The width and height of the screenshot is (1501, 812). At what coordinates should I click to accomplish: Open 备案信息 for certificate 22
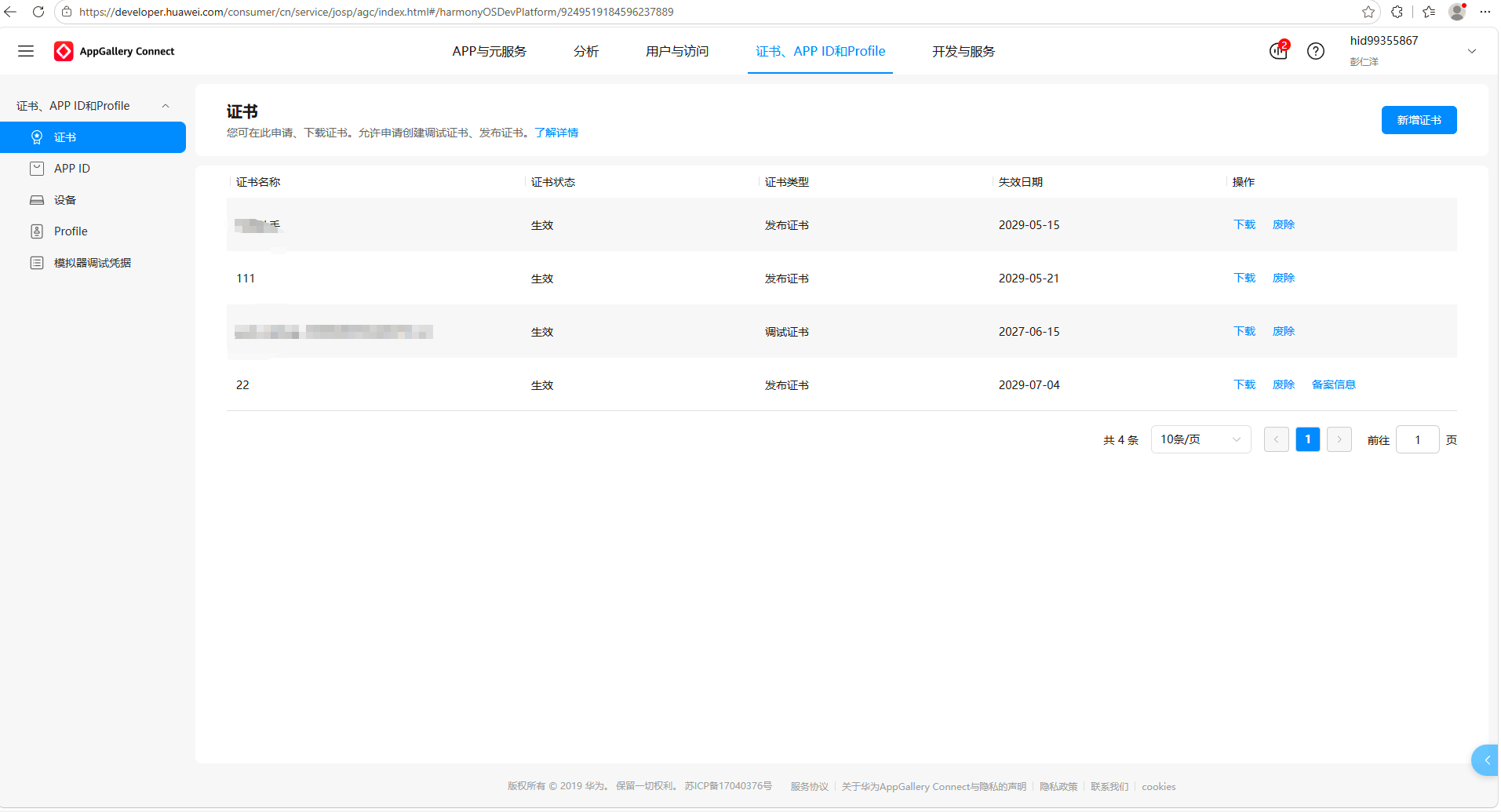[x=1334, y=384]
